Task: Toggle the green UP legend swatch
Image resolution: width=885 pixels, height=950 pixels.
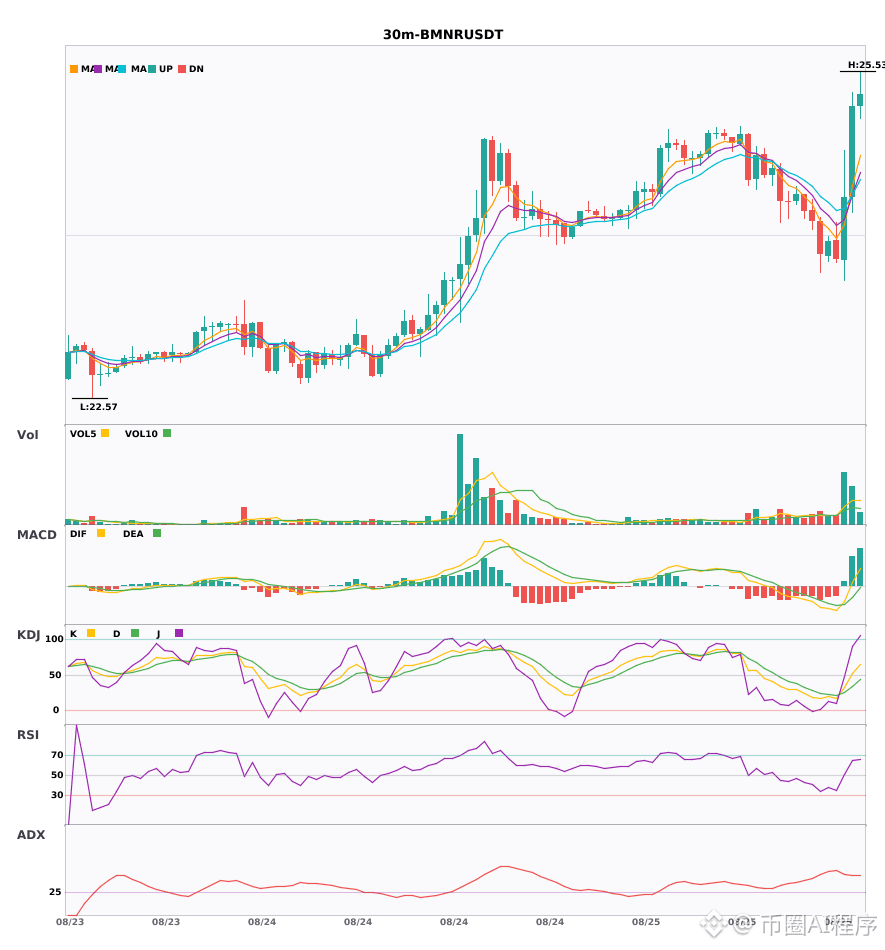Action: pos(152,69)
